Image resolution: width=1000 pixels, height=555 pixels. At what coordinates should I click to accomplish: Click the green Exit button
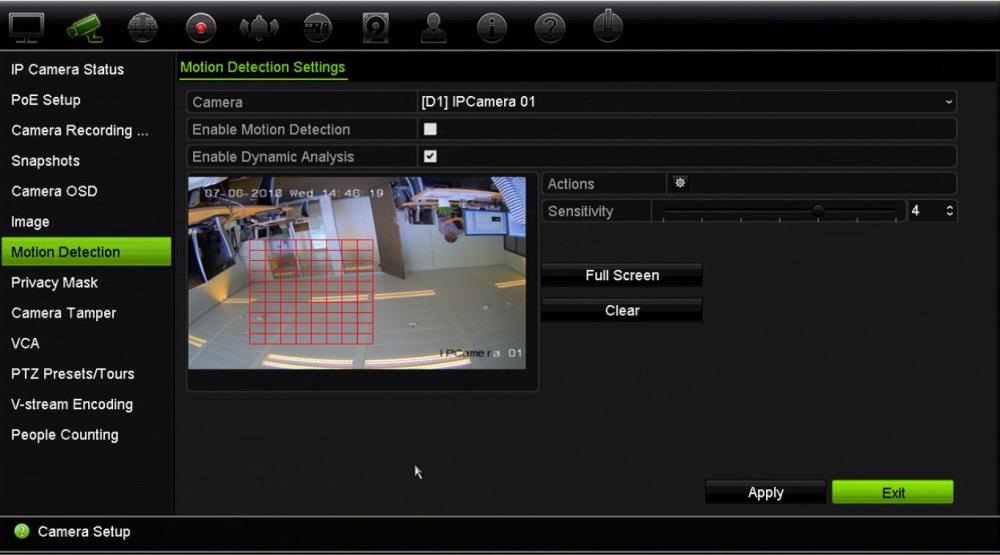893,492
